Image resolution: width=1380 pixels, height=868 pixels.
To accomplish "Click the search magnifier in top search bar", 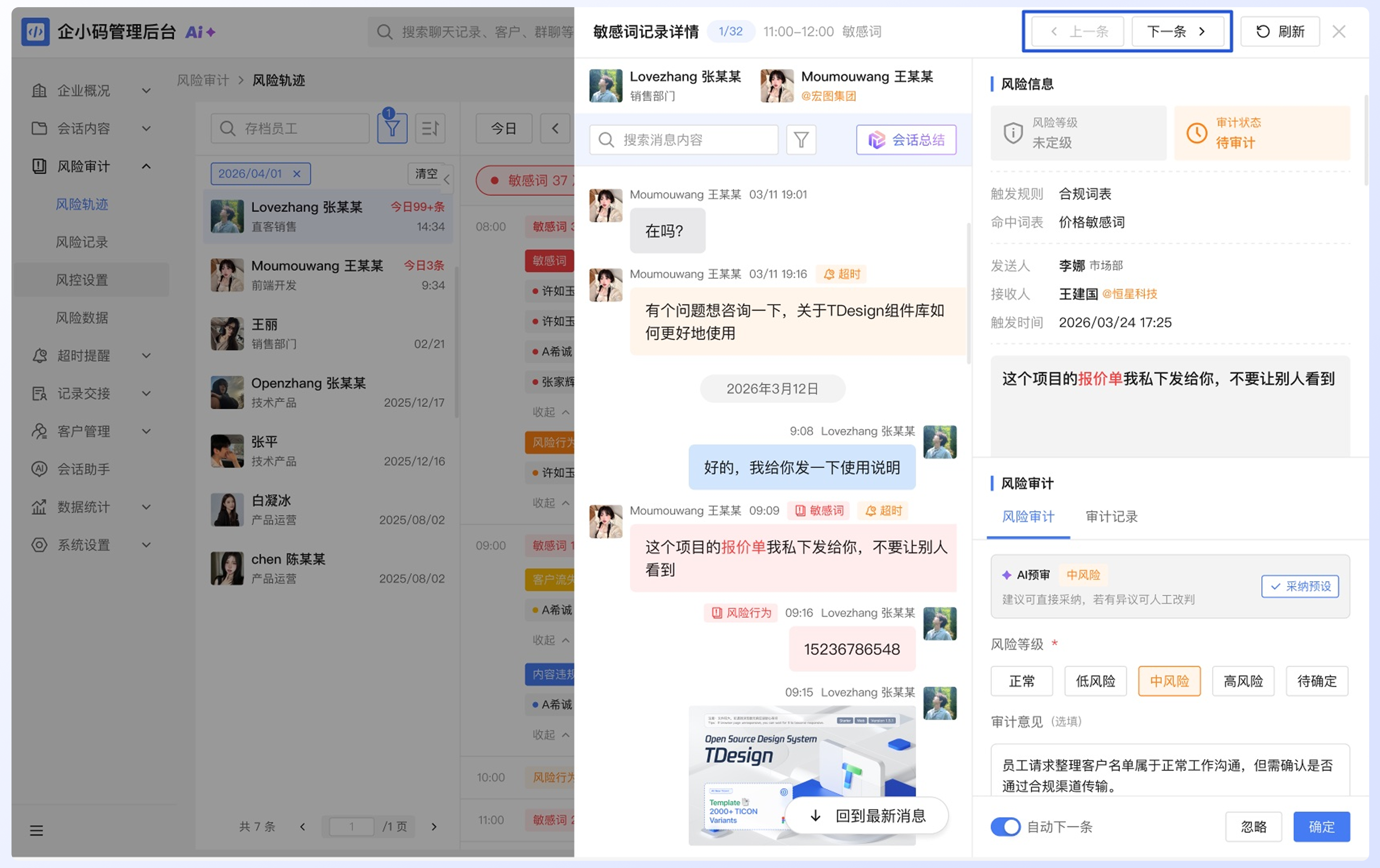I will pyautogui.click(x=385, y=32).
